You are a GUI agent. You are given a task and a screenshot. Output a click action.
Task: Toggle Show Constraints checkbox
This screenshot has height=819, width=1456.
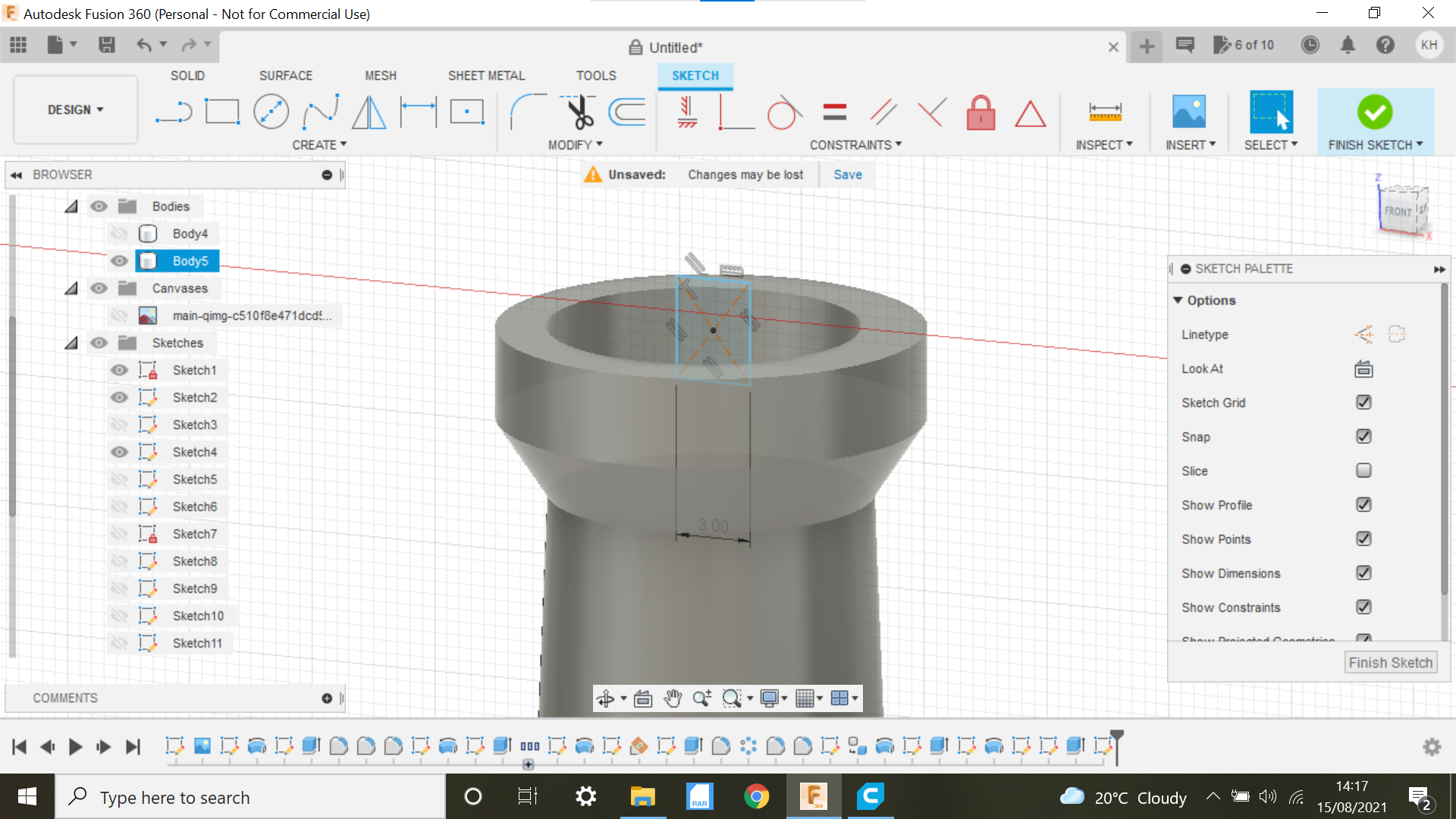(1363, 607)
